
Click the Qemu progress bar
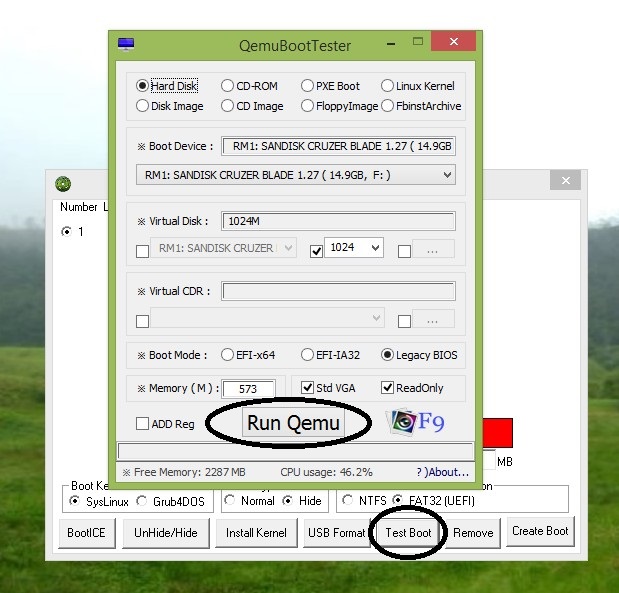point(296,451)
